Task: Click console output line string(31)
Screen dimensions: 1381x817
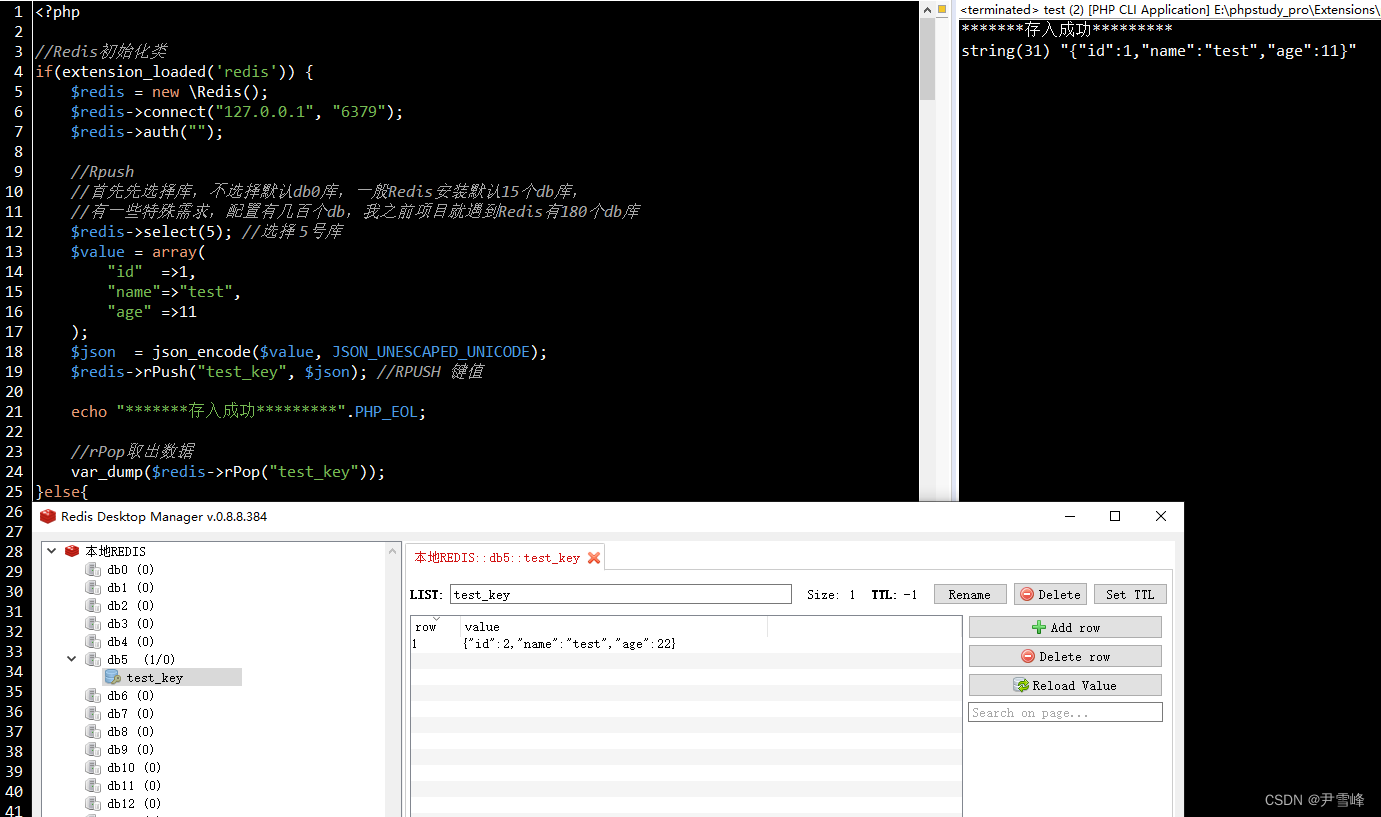Action: pos(1158,50)
